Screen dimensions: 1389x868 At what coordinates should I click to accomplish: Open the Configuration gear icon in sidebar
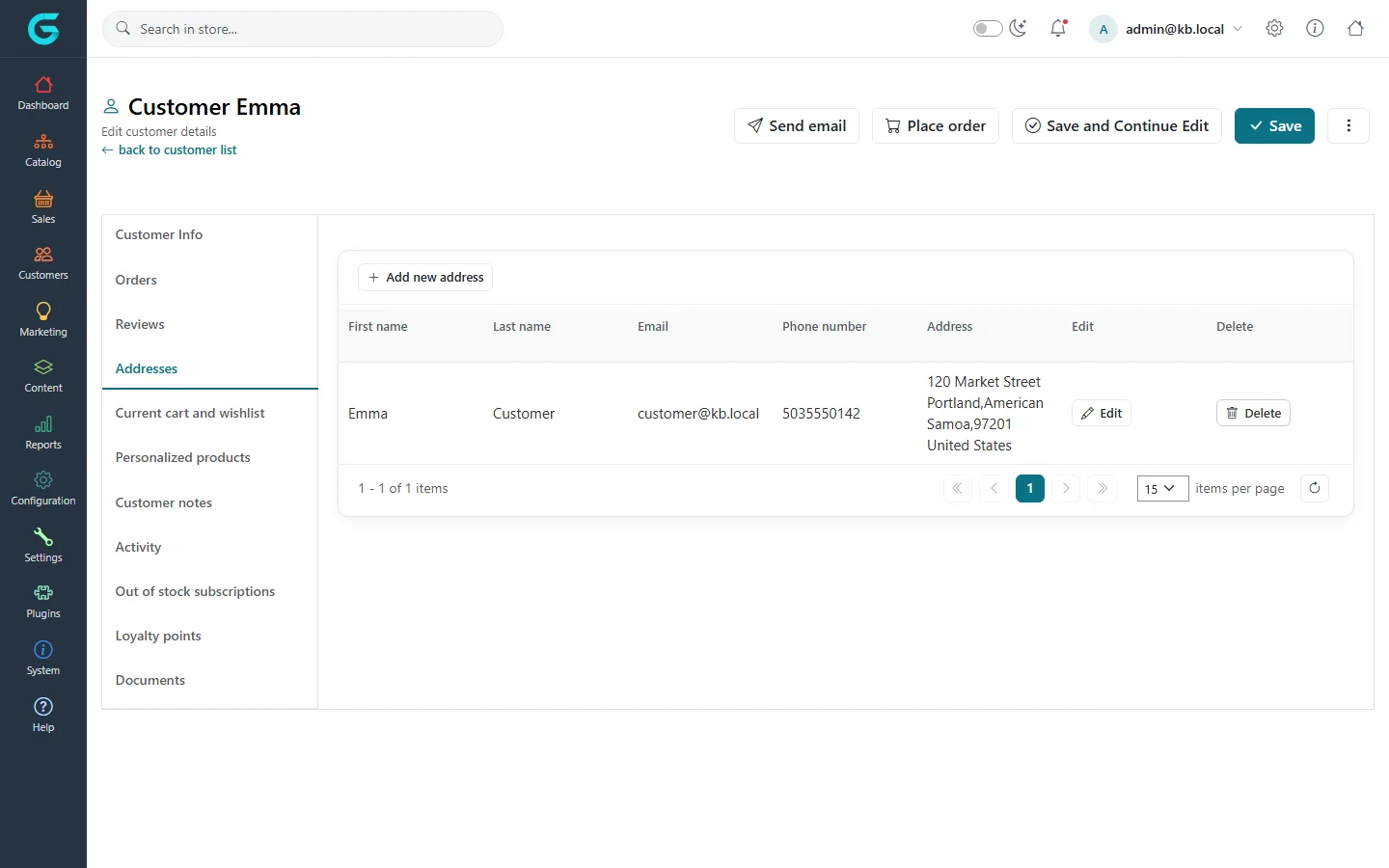pos(43,480)
